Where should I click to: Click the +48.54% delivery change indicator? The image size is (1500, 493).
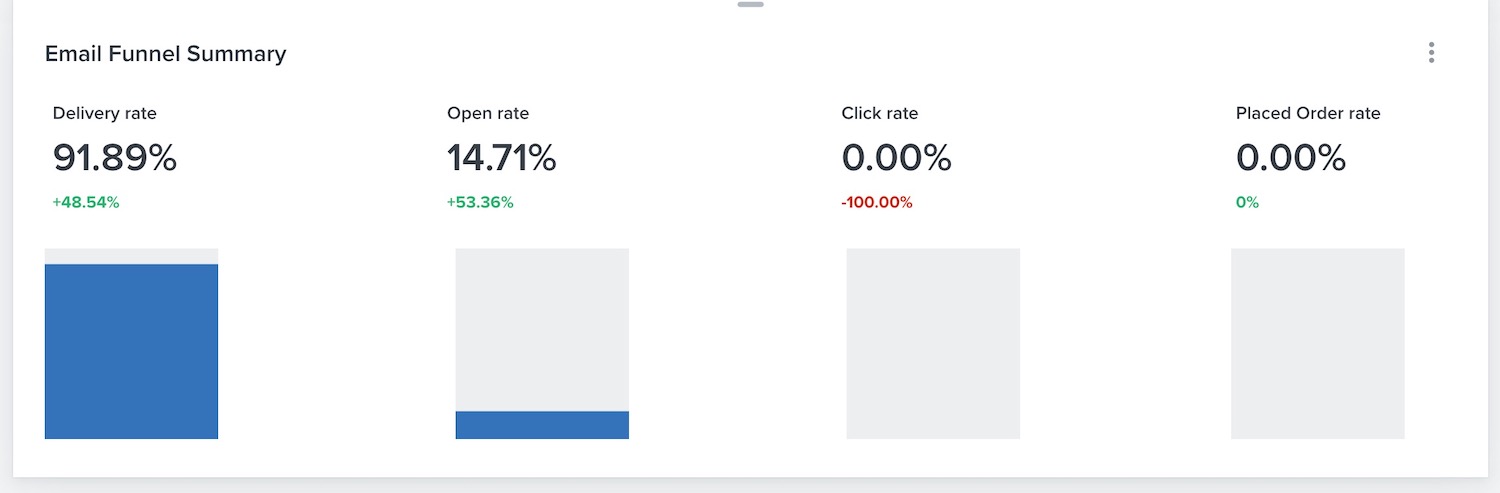pos(86,203)
